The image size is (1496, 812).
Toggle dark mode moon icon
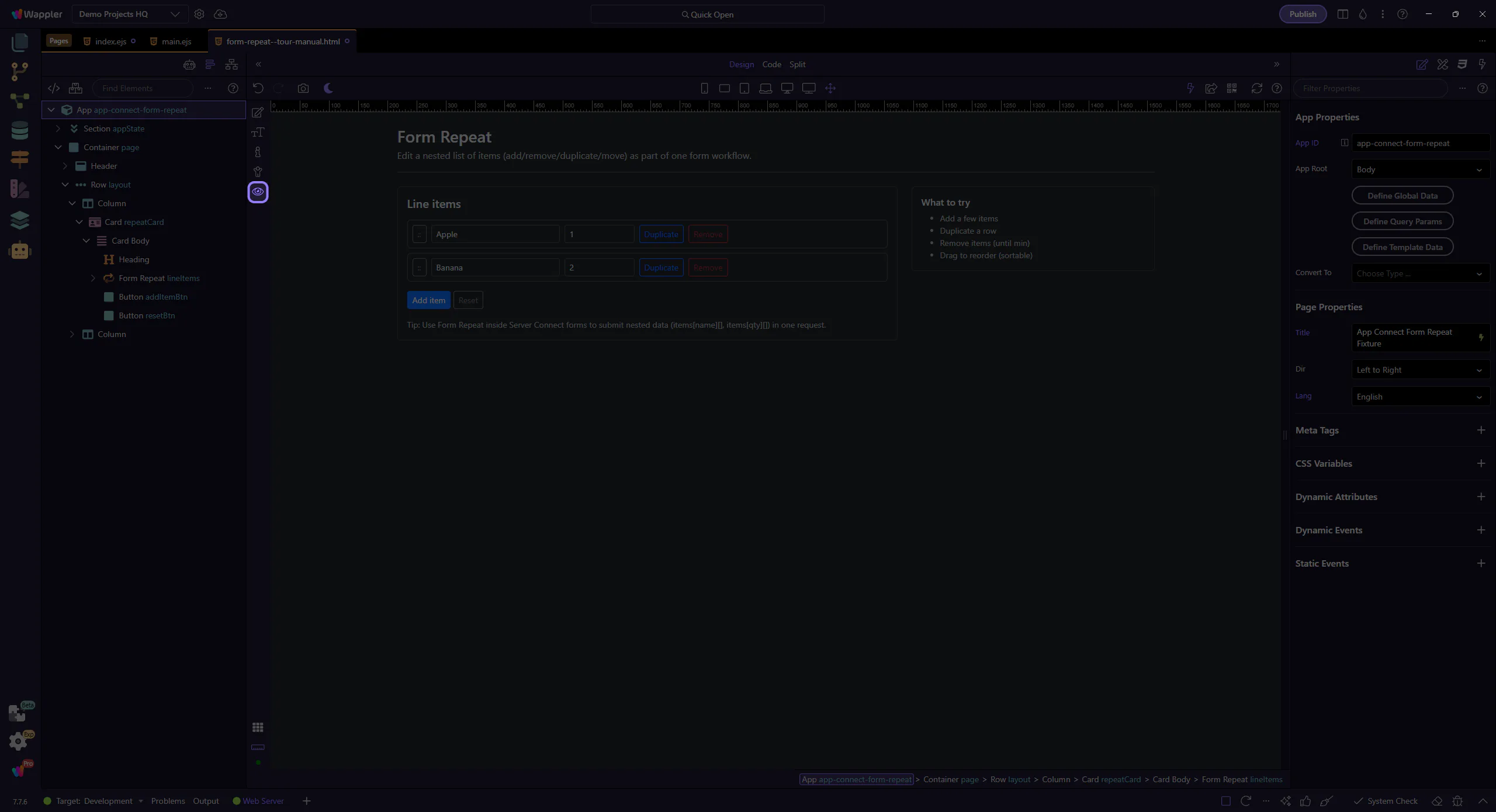328,88
